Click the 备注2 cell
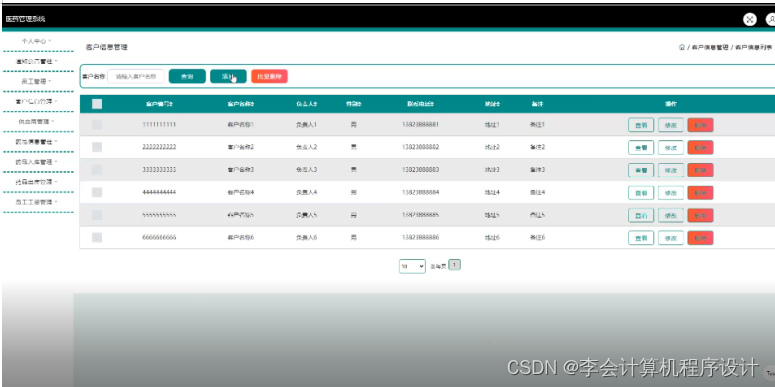 pos(537,147)
